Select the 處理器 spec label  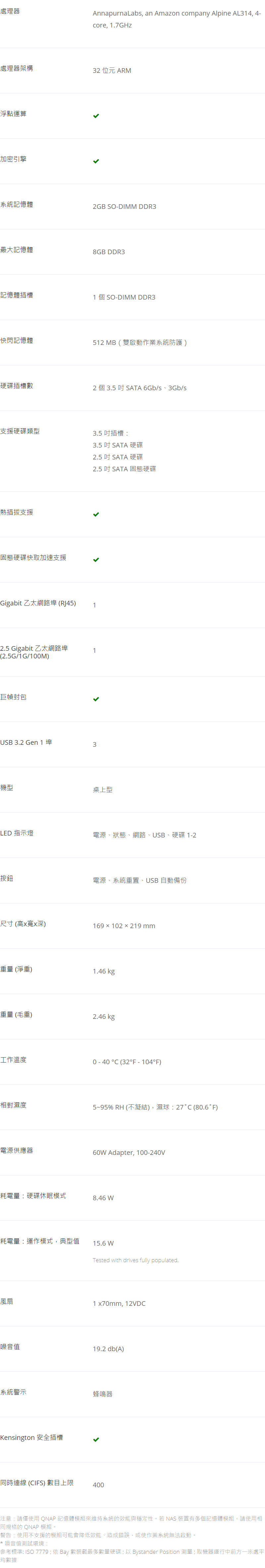coord(10,11)
